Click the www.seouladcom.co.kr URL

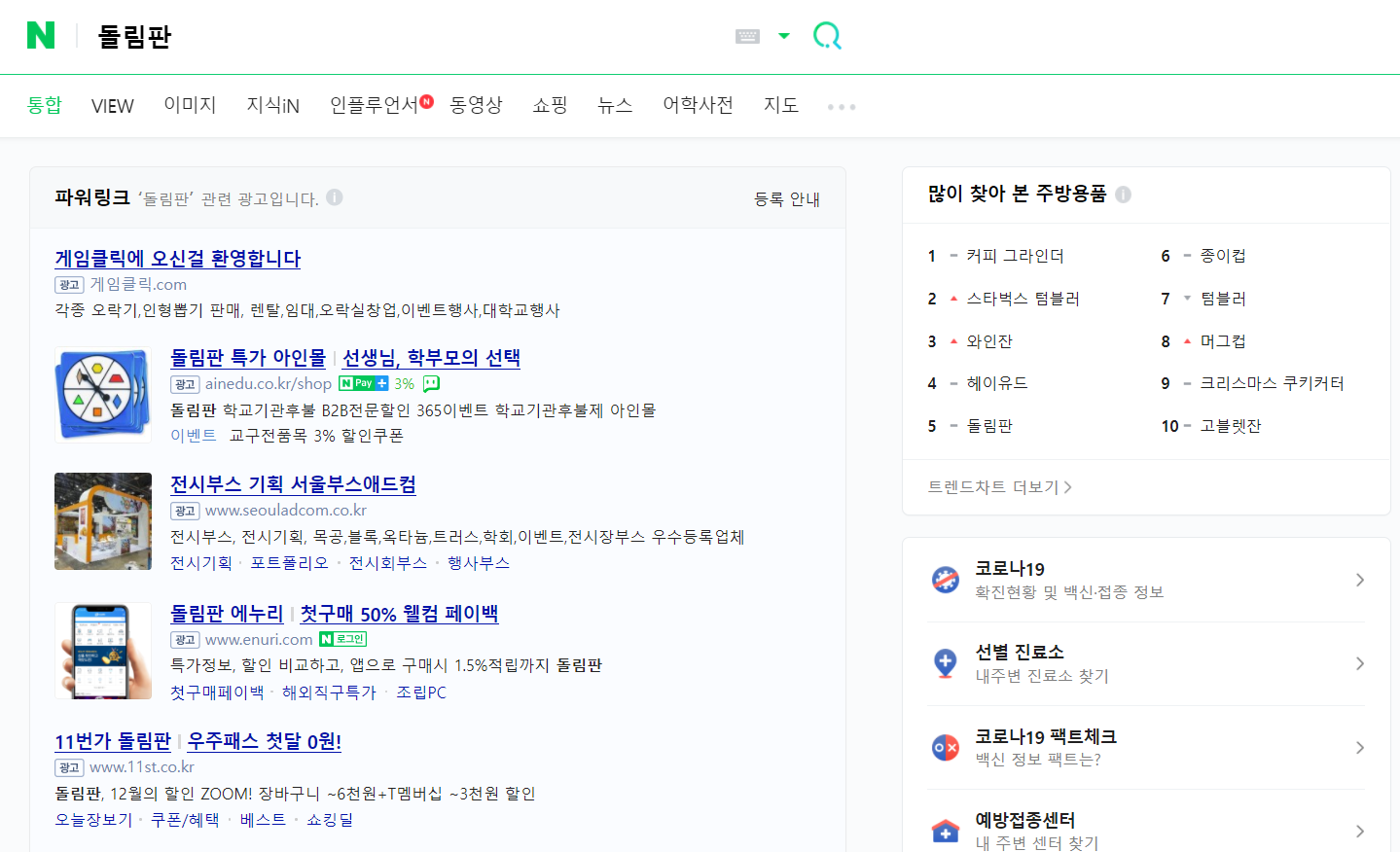click(x=286, y=511)
